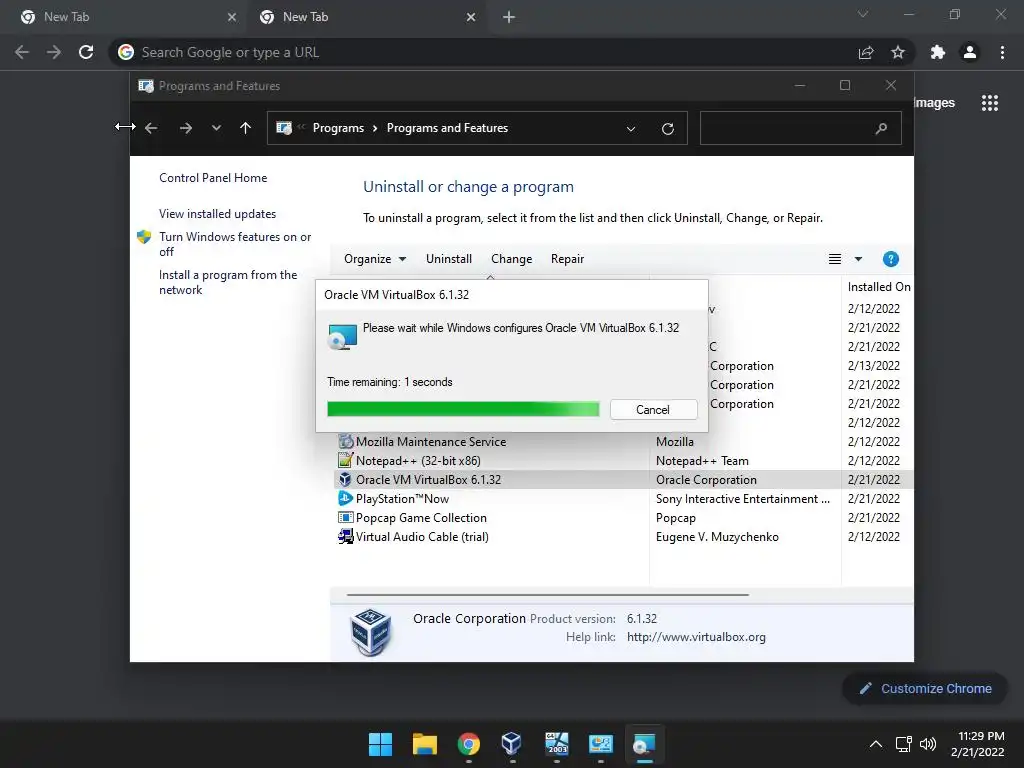This screenshot has width=1024, height=768.
Task: Open Google apps grid icon
Action: (x=990, y=103)
